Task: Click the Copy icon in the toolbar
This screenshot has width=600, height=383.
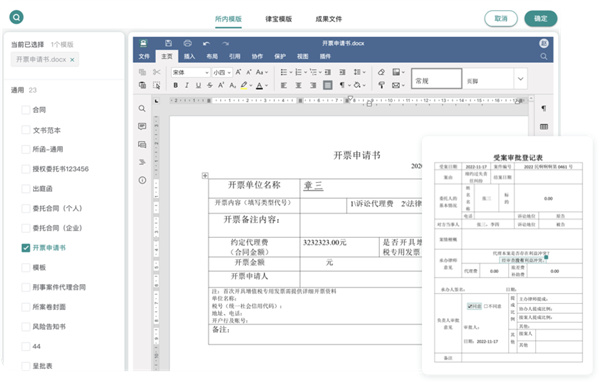Action: pos(142,72)
